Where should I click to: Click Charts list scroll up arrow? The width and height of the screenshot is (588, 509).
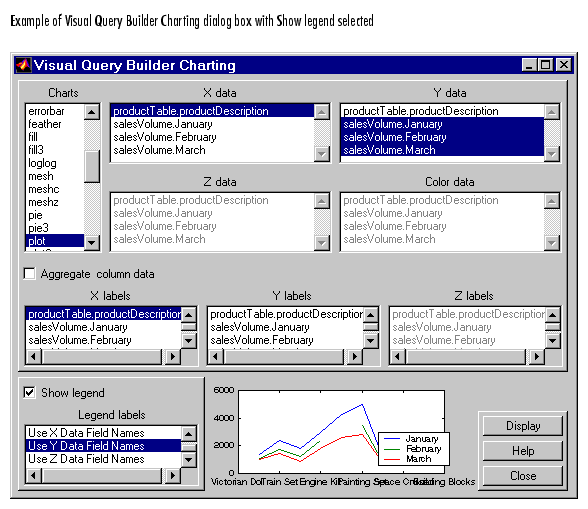tap(92, 112)
